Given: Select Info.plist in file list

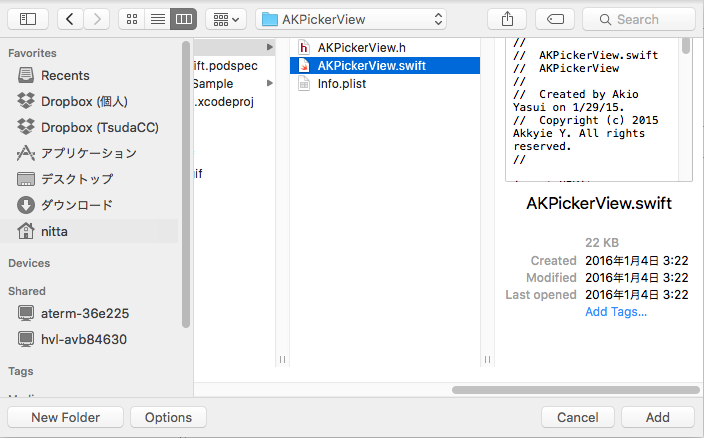Looking at the screenshot, I should [344, 84].
